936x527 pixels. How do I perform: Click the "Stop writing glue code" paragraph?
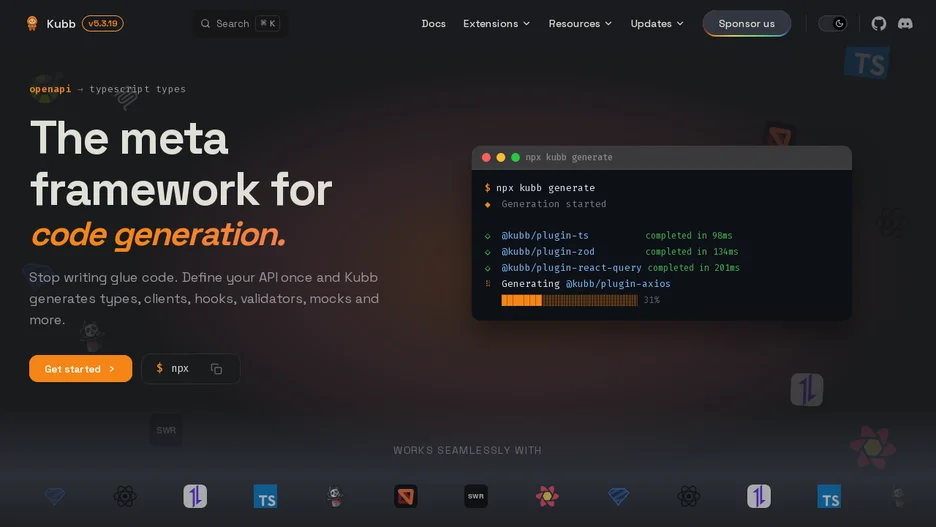click(204, 298)
